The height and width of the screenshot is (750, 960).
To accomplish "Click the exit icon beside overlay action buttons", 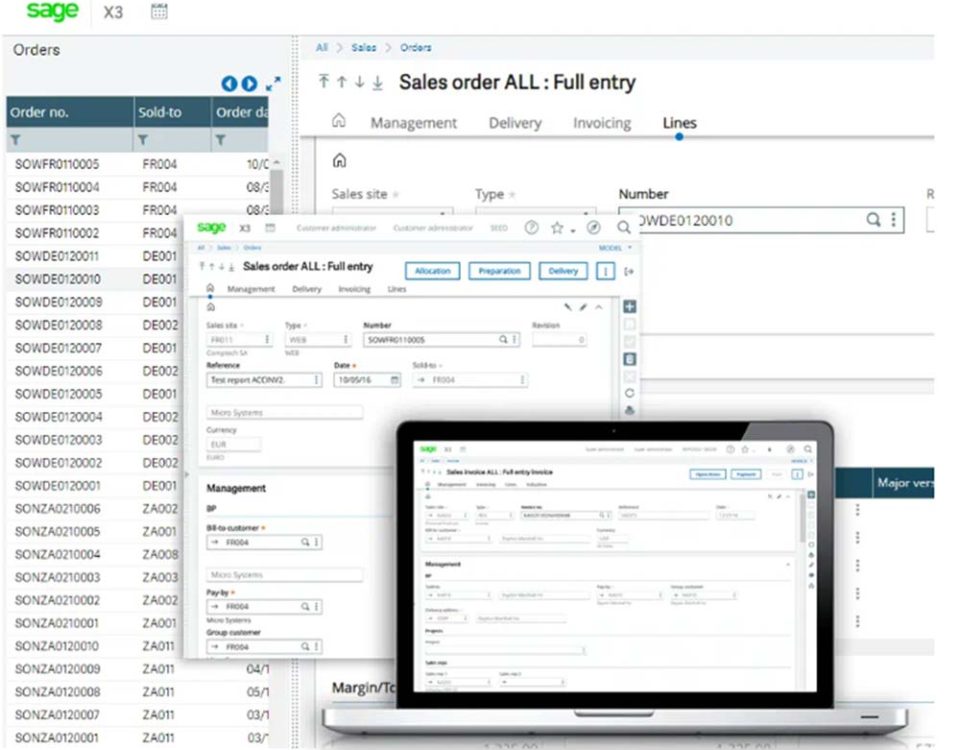I will click(629, 271).
